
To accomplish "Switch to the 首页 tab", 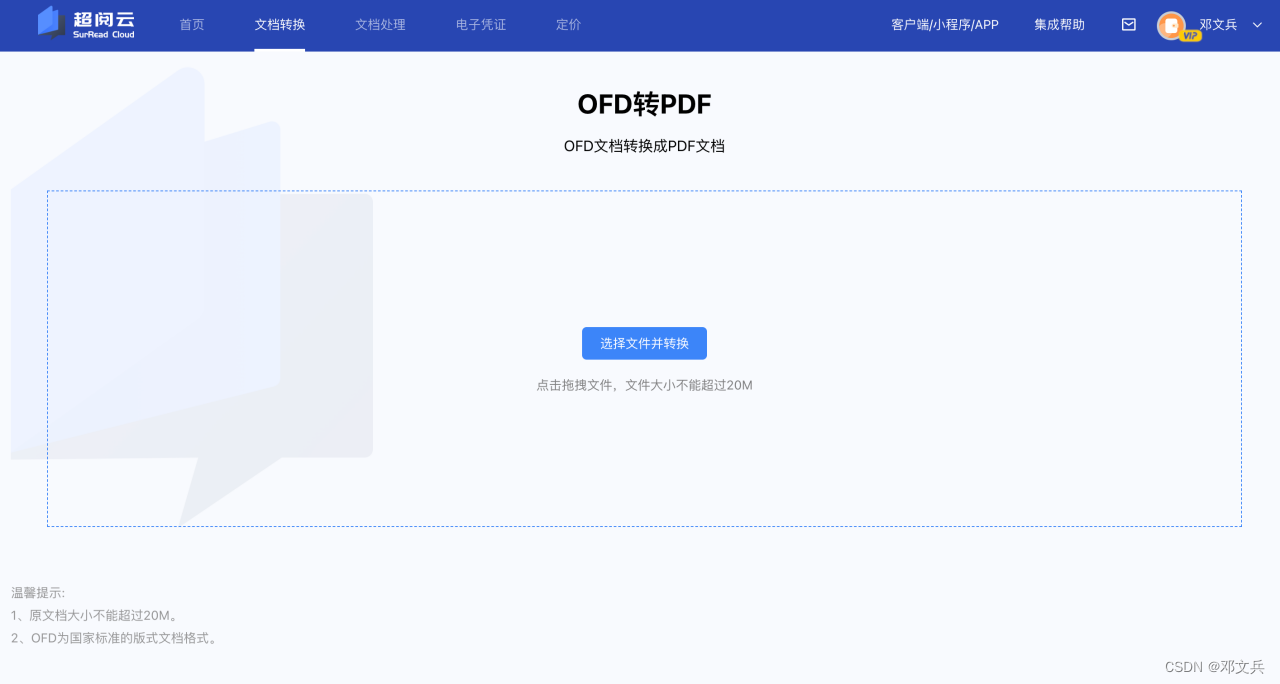I will coord(191,25).
